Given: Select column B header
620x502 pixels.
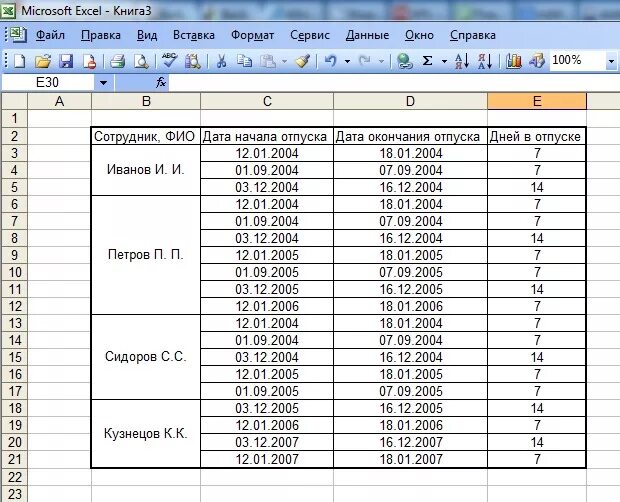Looking at the screenshot, I should pos(146,102).
